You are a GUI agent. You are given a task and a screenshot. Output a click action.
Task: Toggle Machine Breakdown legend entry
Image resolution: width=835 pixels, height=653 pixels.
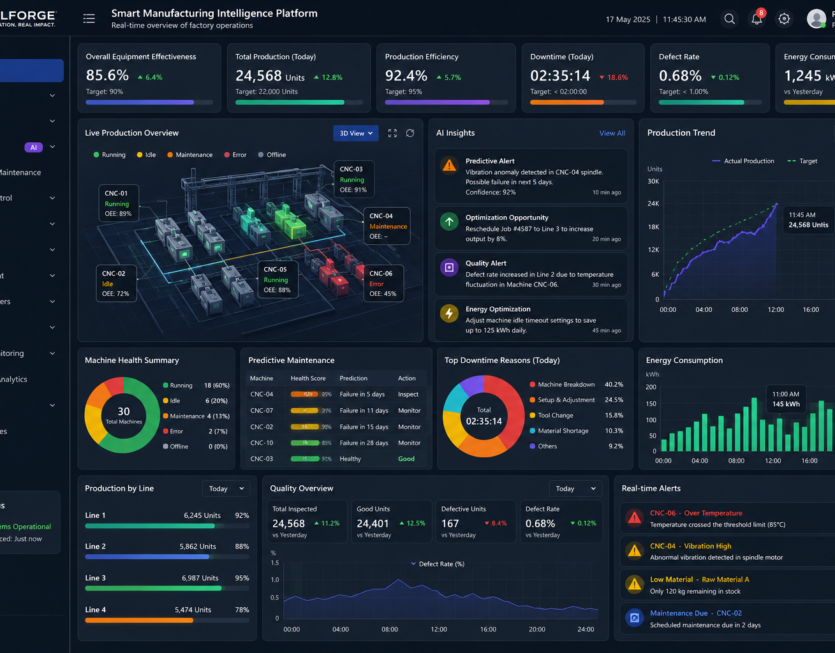click(562, 384)
